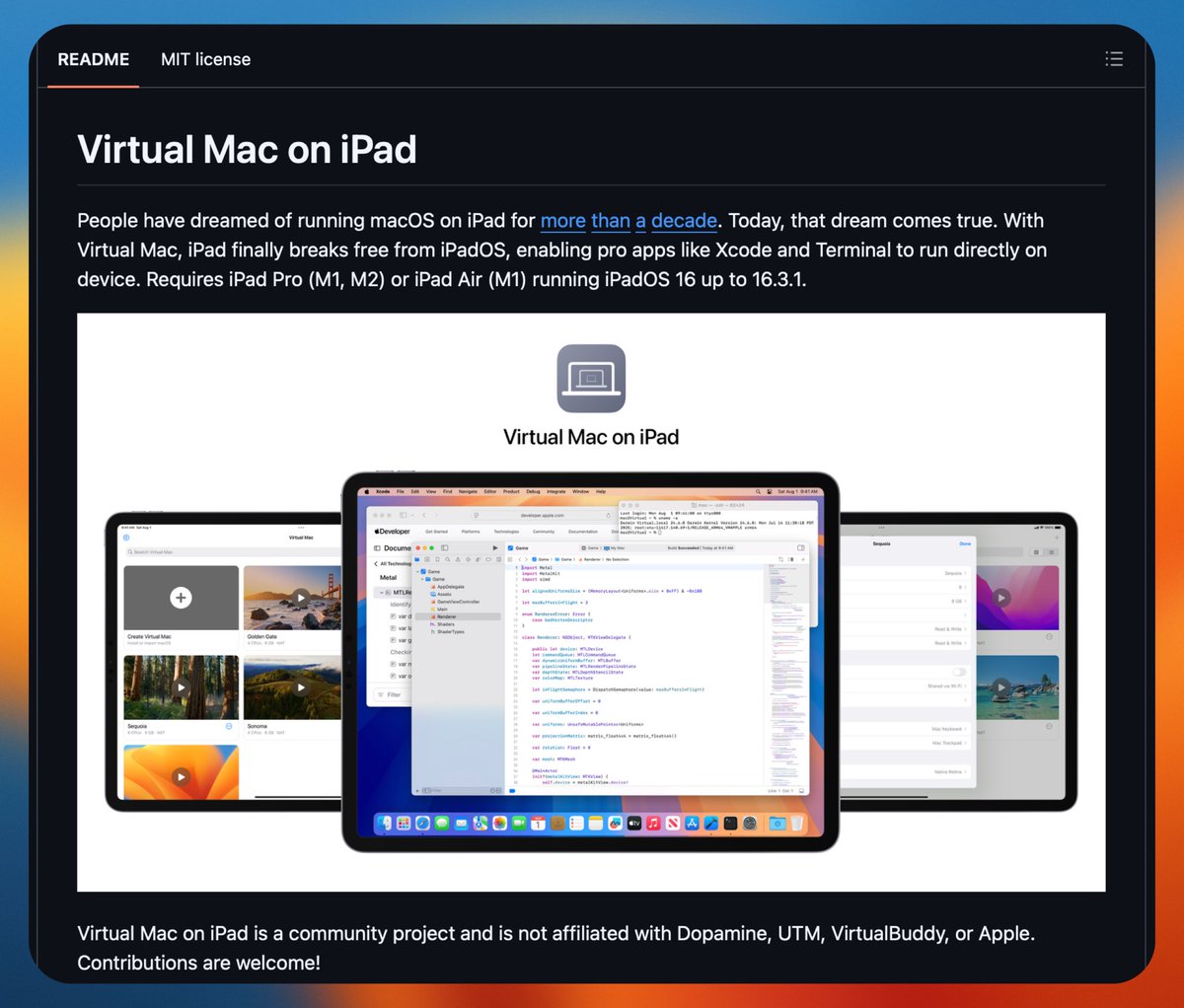This screenshot has width=1184, height=1008.
Task: Select AppDelegate in file navigator
Action: pyautogui.click(x=451, y=587)
